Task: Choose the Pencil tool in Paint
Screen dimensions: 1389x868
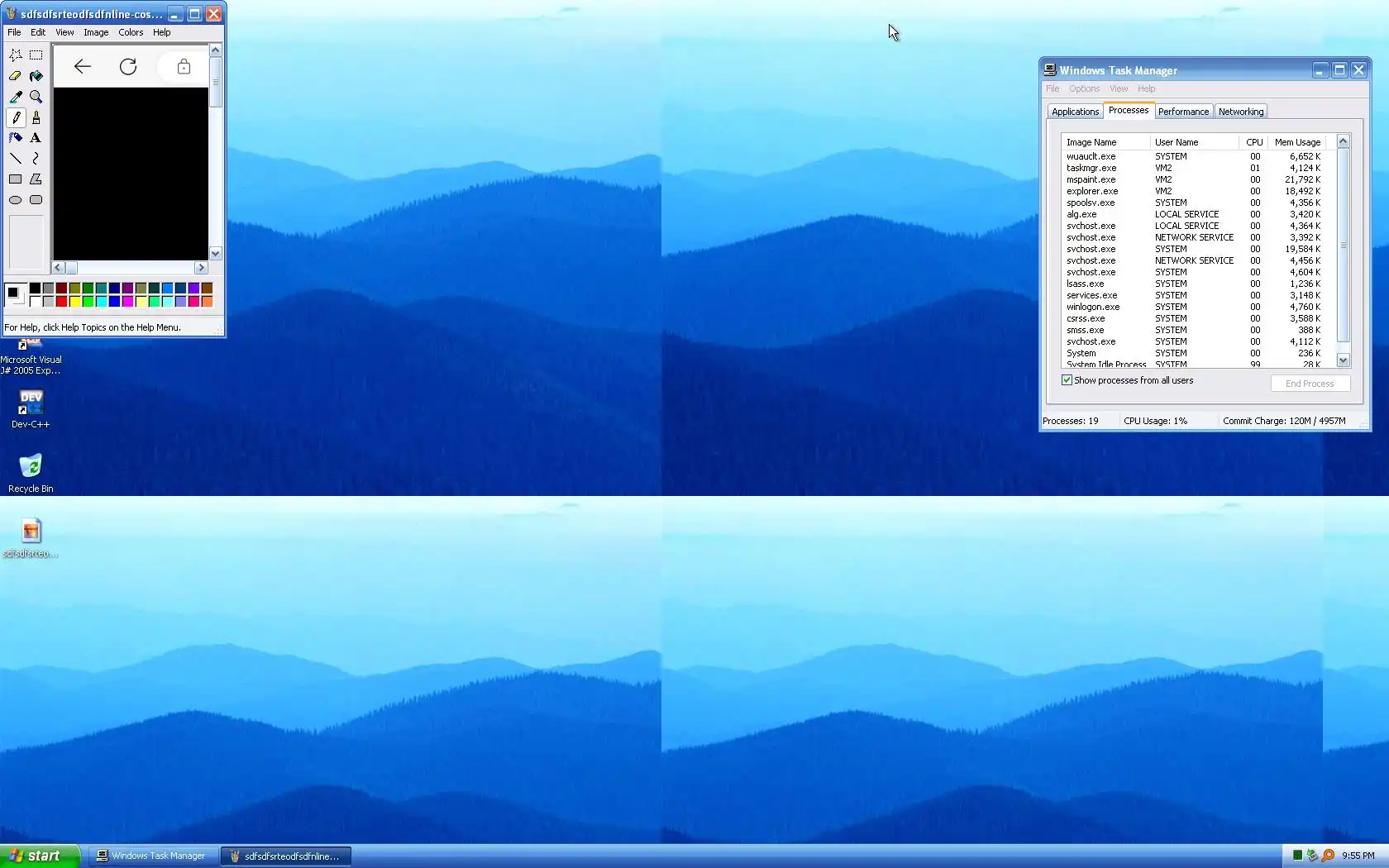Action: pos(16,117)
